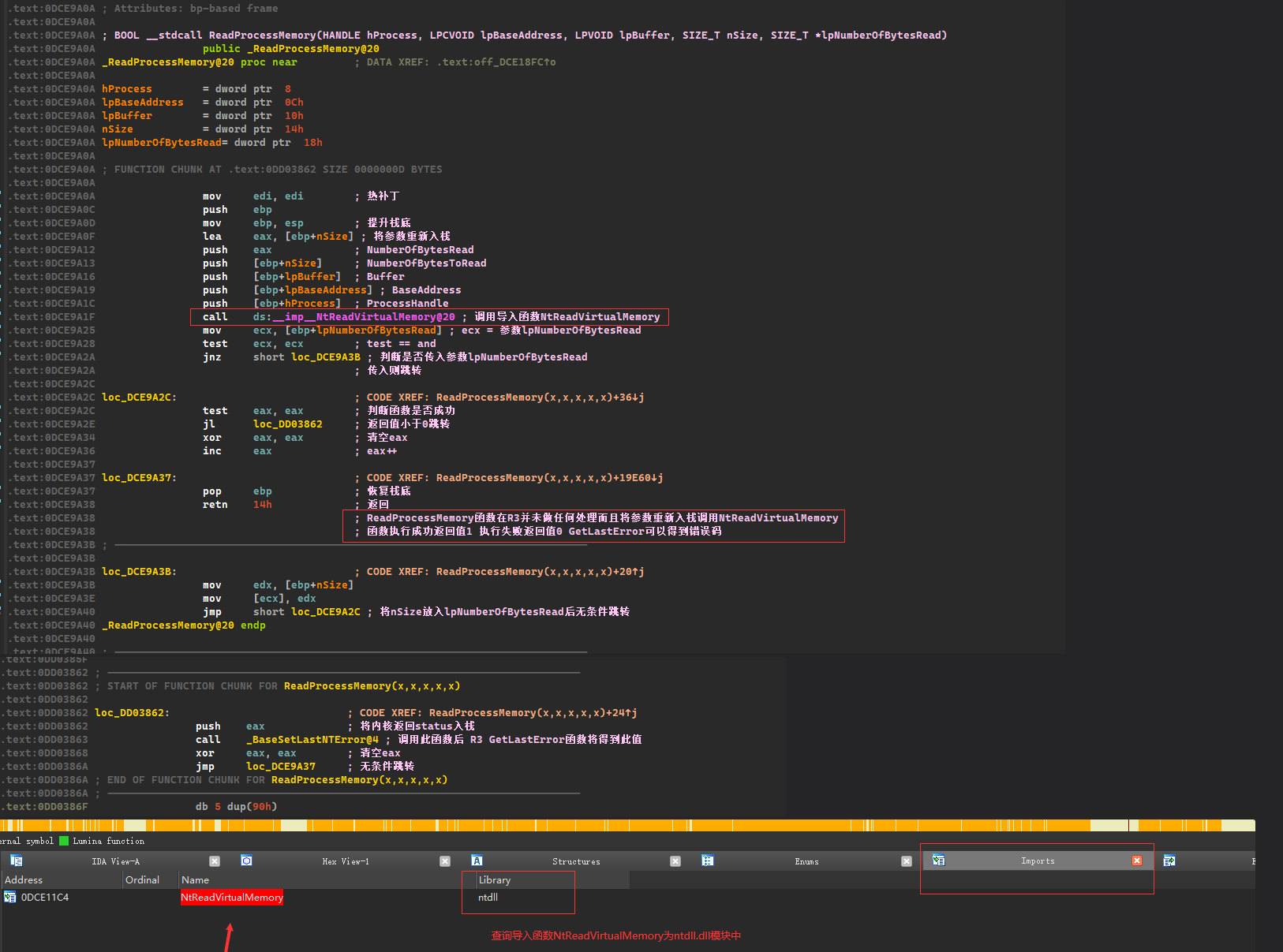Image resolution: width=1283 pixels, height=952 pixels.
Task: Close the Imports tab with red X
Action: click(x=1137, y=861)
